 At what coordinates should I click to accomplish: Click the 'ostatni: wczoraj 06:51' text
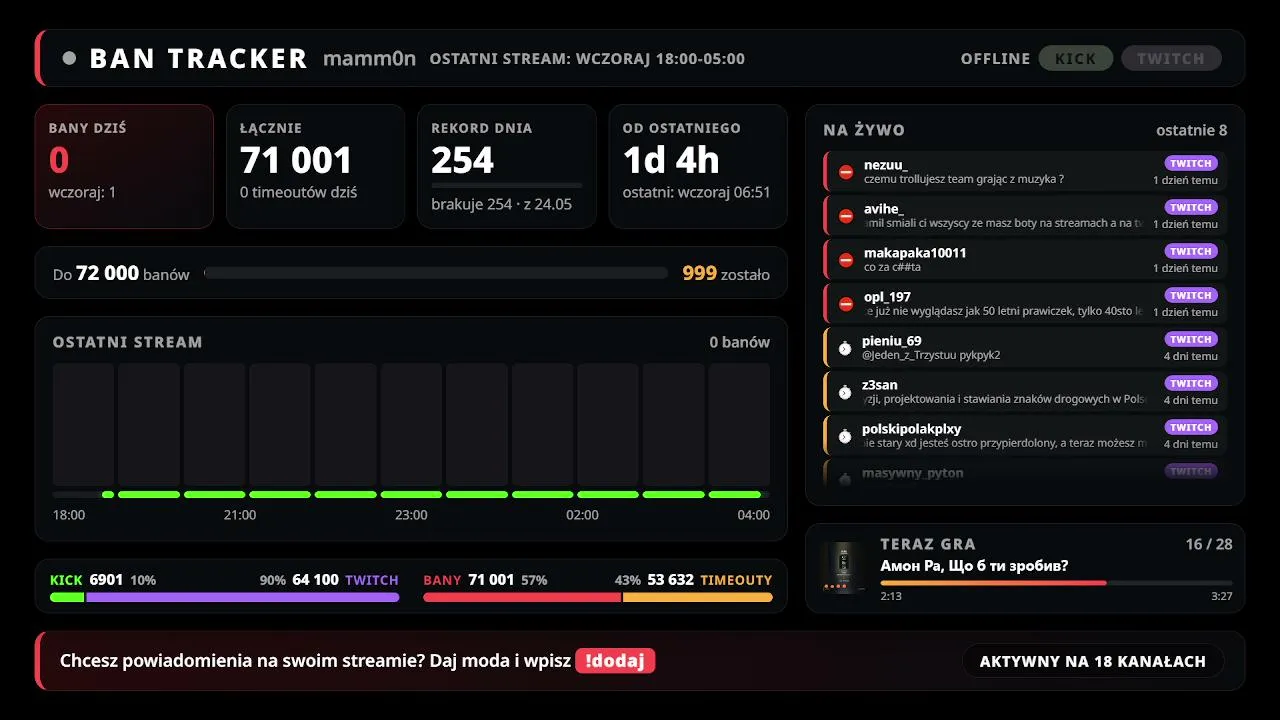697,192
